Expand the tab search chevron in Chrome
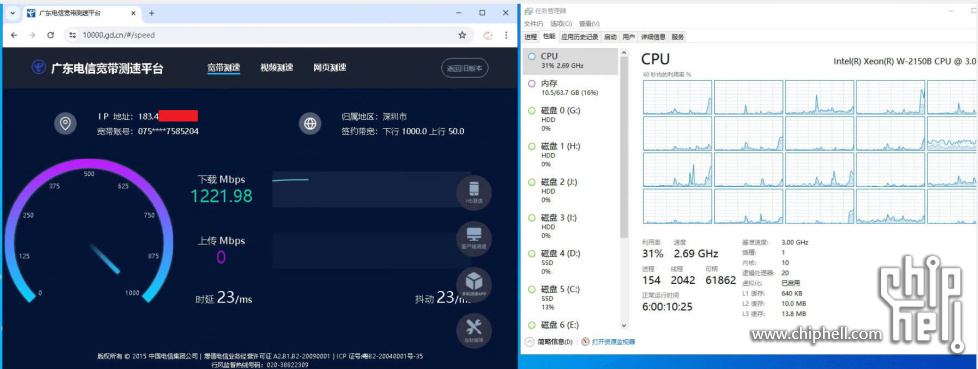Screen dimensions: 978x369 point(12,13)
